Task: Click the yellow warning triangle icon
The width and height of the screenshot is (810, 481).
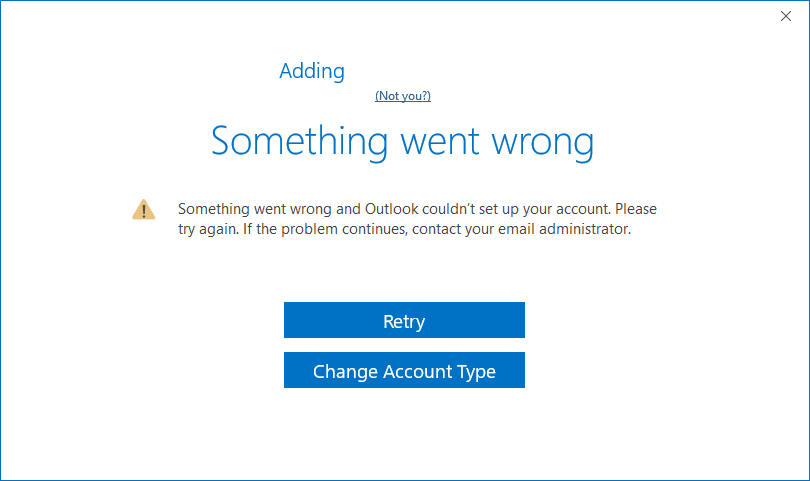Action: click(144, 210)
